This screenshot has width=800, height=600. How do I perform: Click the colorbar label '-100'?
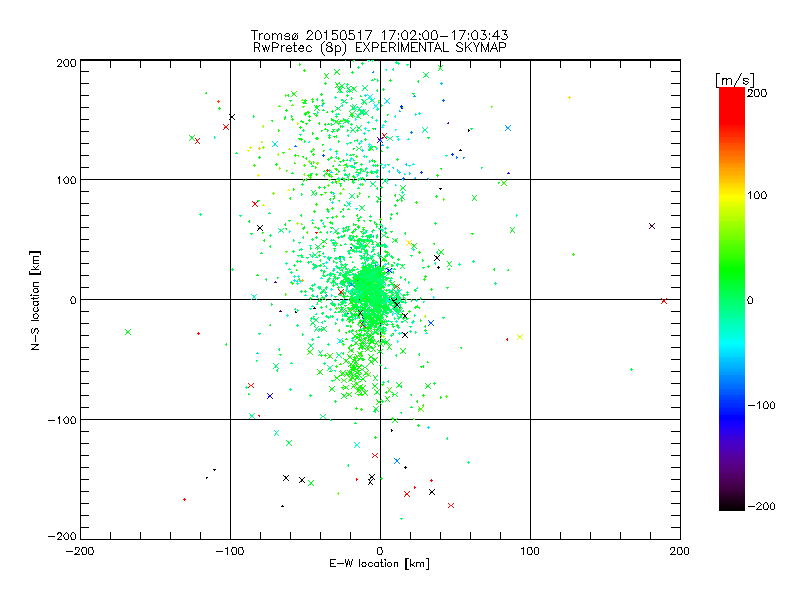coord(761,405)
